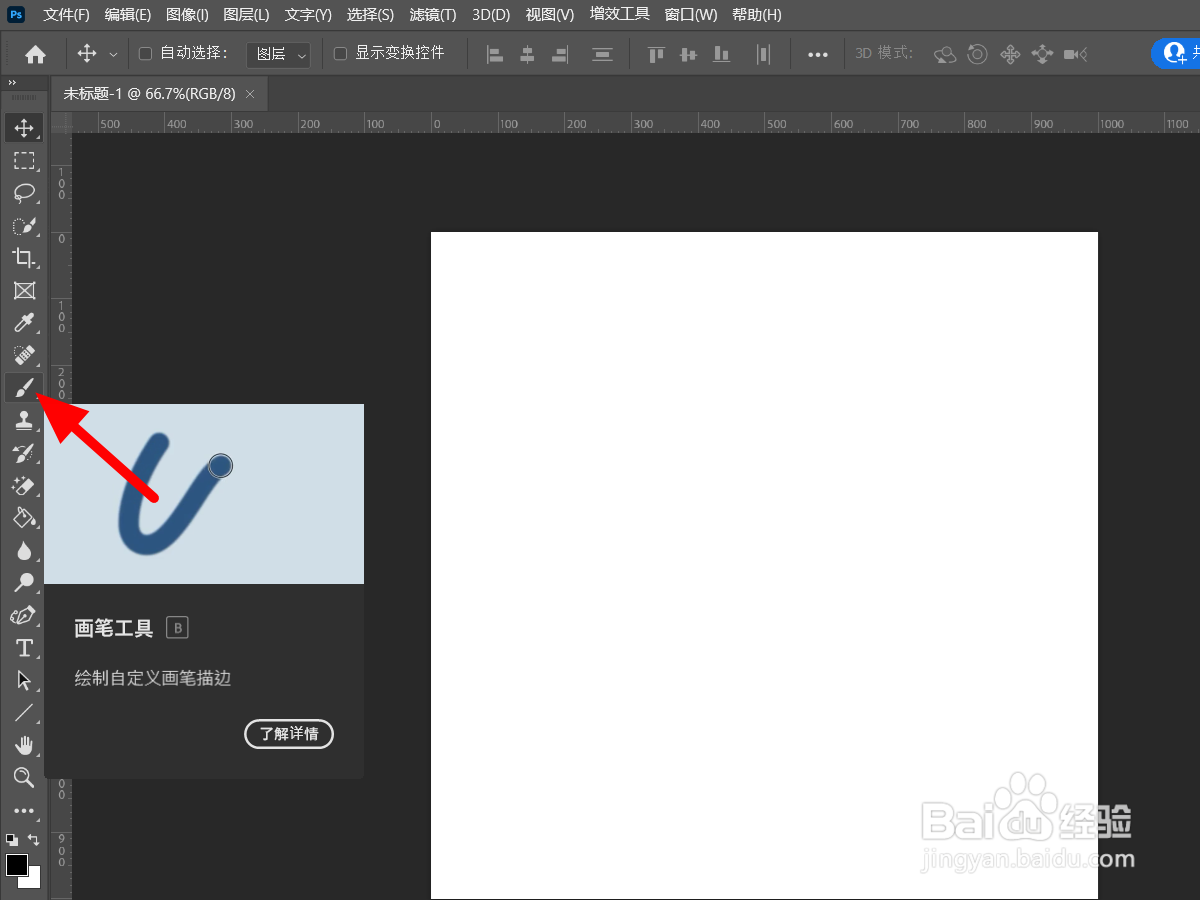This screenshot has height=900, width=1200.
Task: Select the Eyedropper tool
Action: coord(24,323)
